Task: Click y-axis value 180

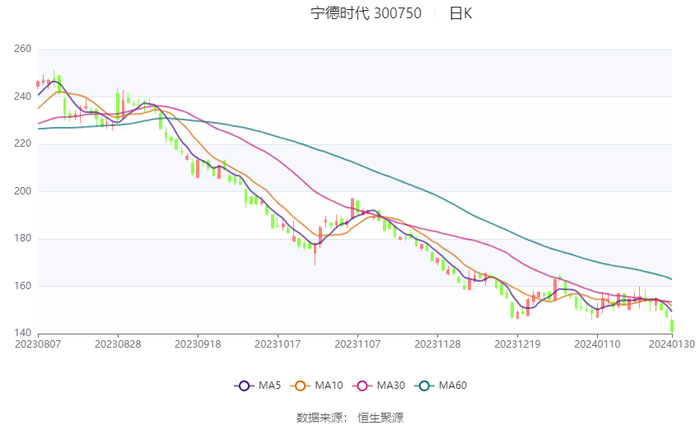Action: click(x=23, y=238)
